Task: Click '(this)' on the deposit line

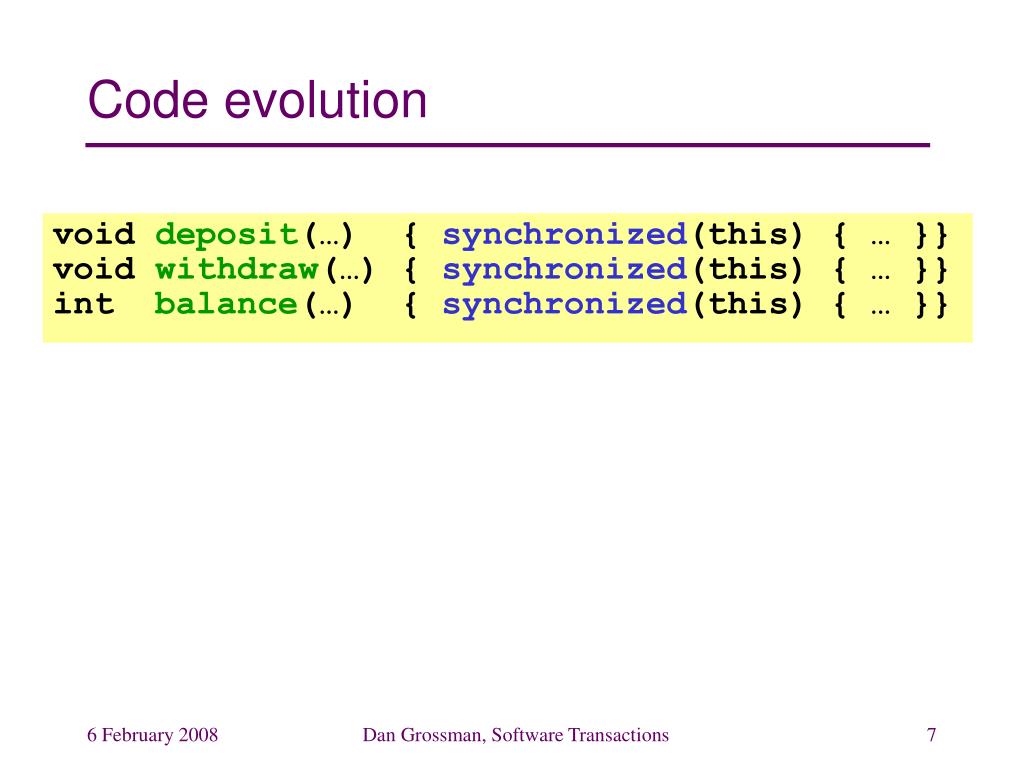Action: pyautogui.click(x=748, y=235)
